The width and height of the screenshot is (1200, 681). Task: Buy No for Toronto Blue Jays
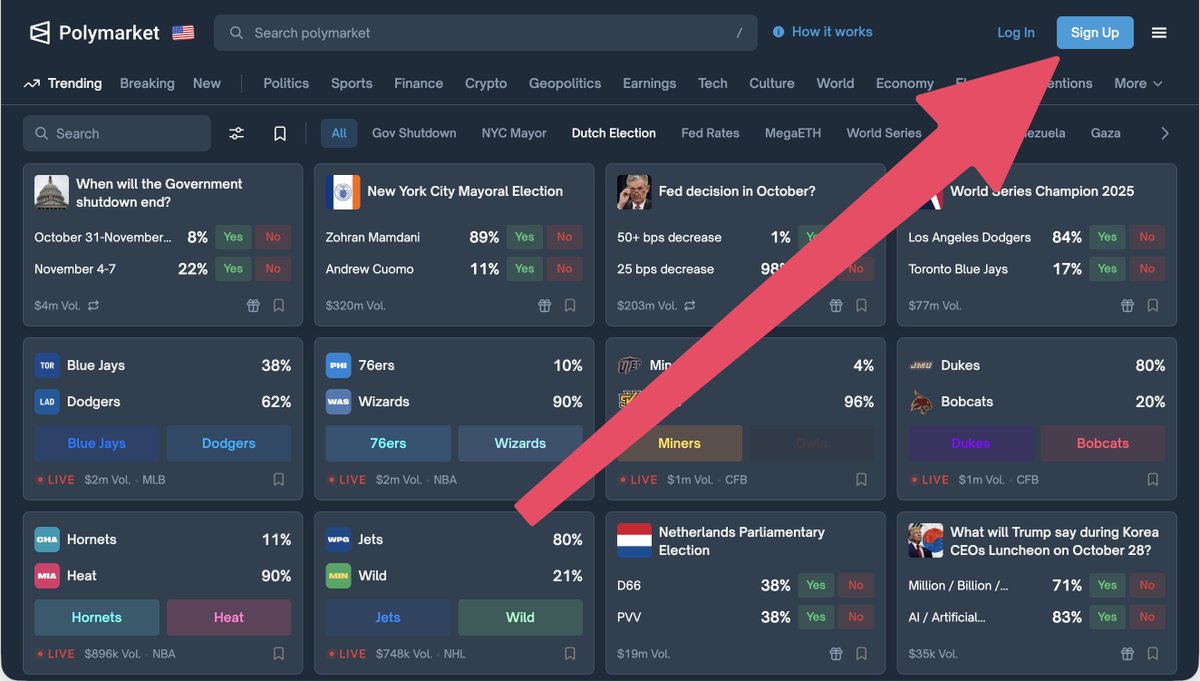(1147, 269)
